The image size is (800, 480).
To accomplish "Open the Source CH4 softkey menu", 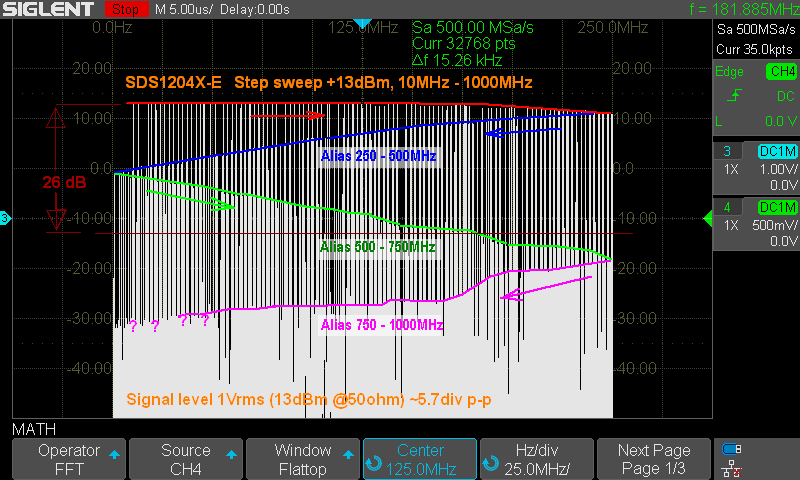I will tap(186, 459).
